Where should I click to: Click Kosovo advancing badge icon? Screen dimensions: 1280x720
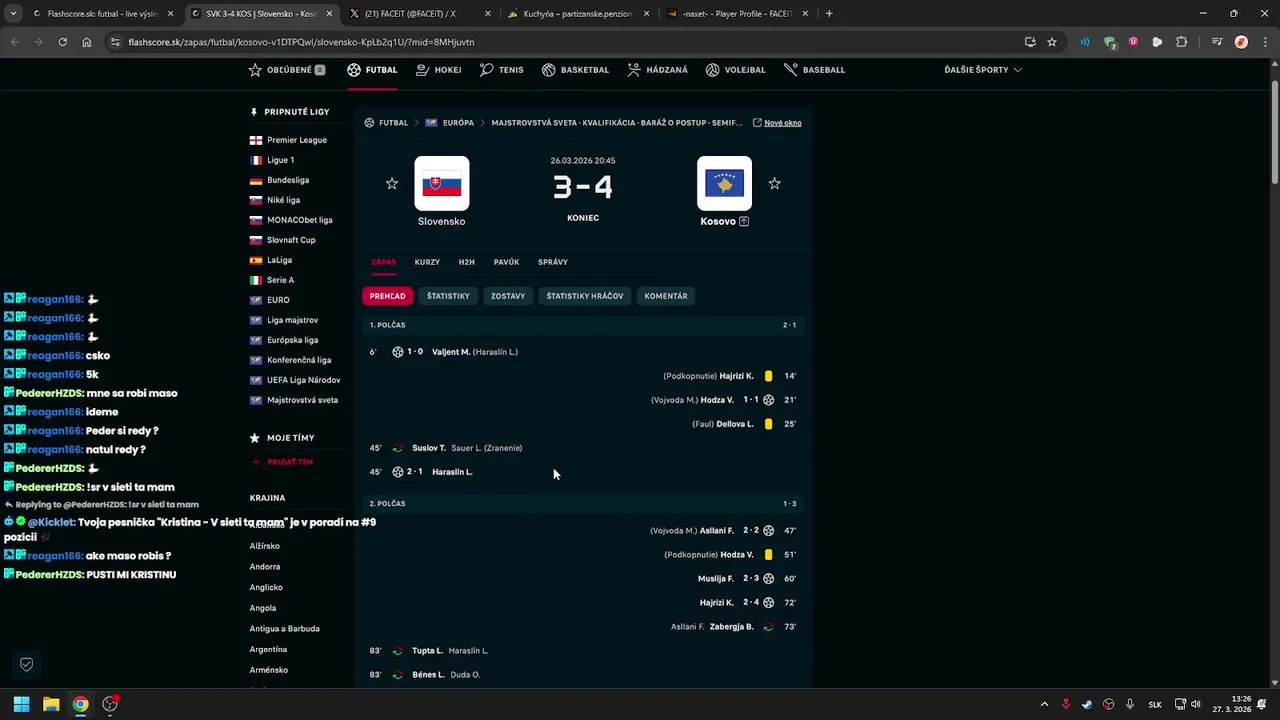[x=744, y=221]
